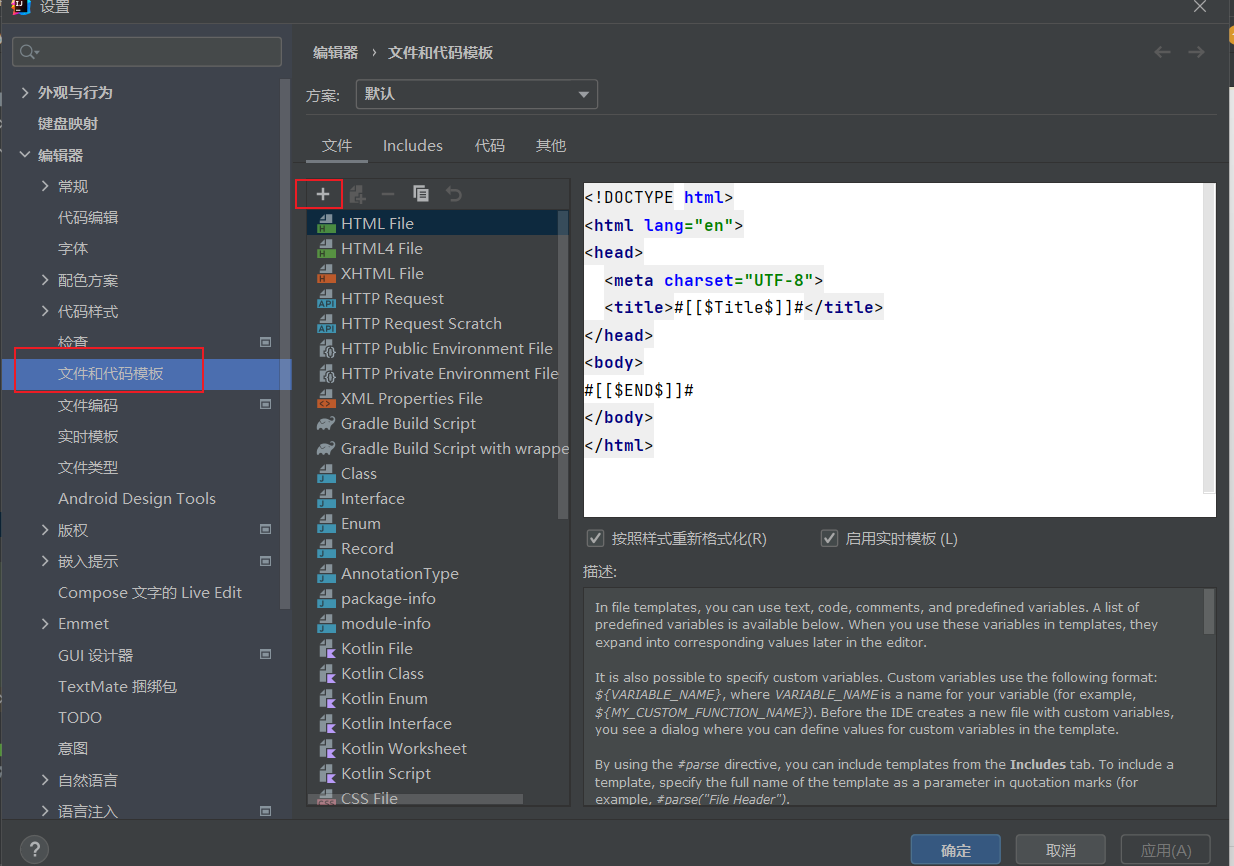Expand the 外观与行为 tree node
Viewport: 1234px width, 866px height.
25,92
